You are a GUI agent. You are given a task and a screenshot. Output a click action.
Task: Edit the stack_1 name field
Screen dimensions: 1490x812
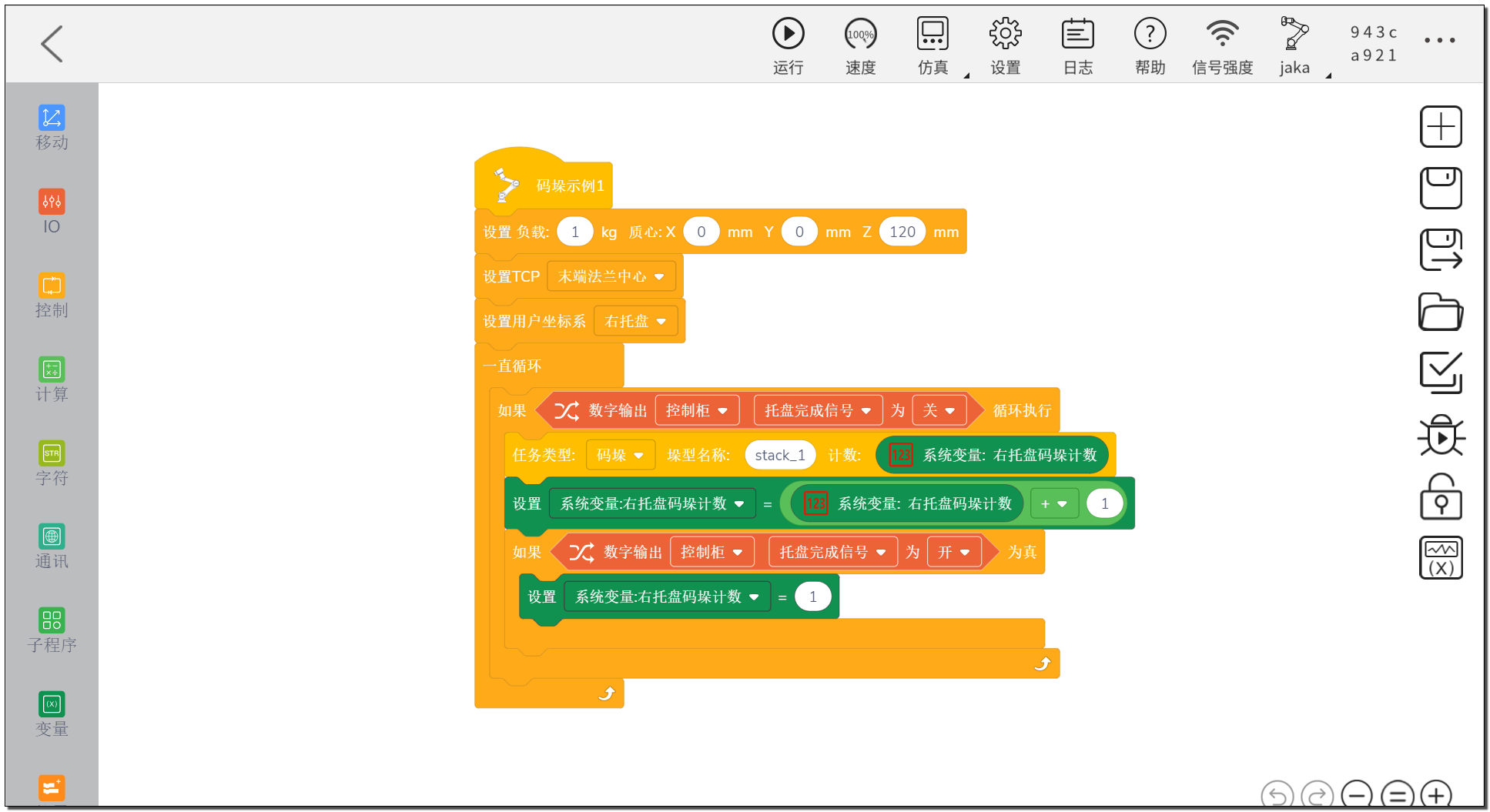point(780,455)
